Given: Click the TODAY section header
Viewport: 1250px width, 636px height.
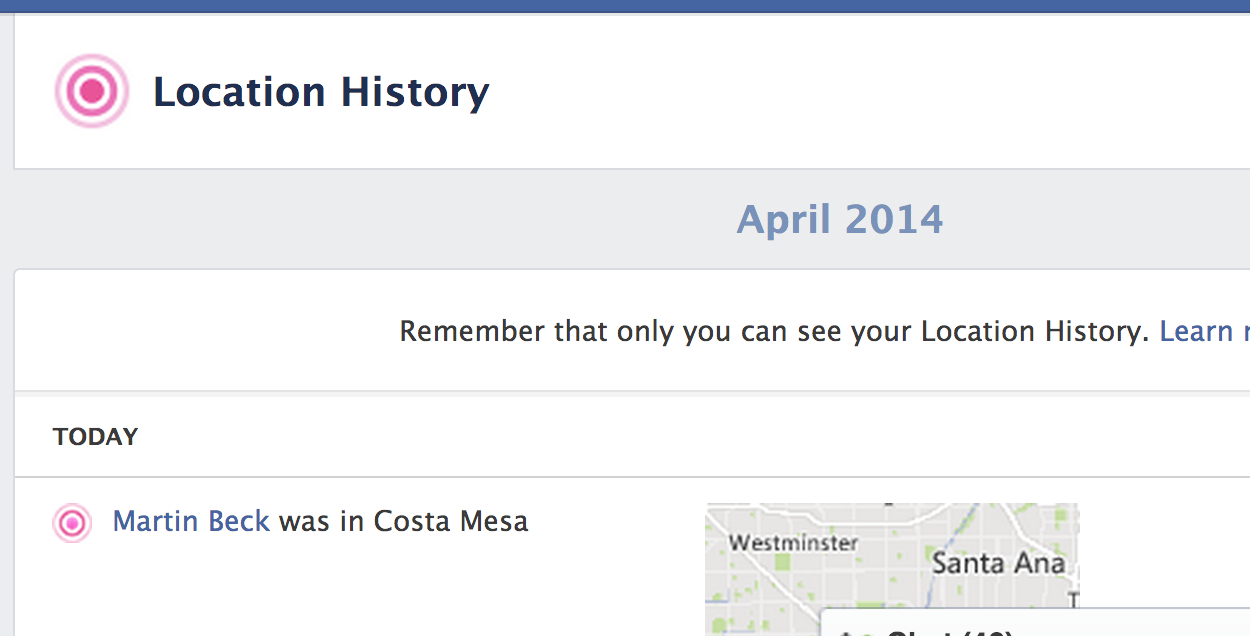Looking at the screenshot, I should pyautogui.click(x=96, y=437).
